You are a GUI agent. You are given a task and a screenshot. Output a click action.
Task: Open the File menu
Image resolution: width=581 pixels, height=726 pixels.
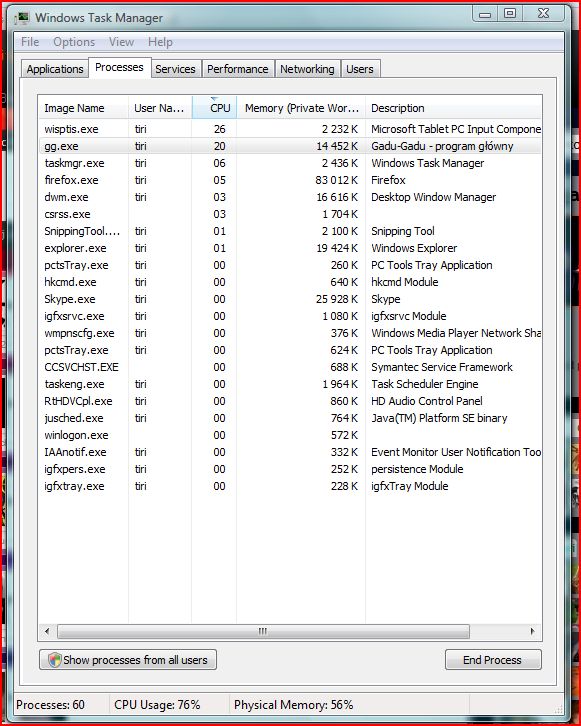(x=30, y=42)
